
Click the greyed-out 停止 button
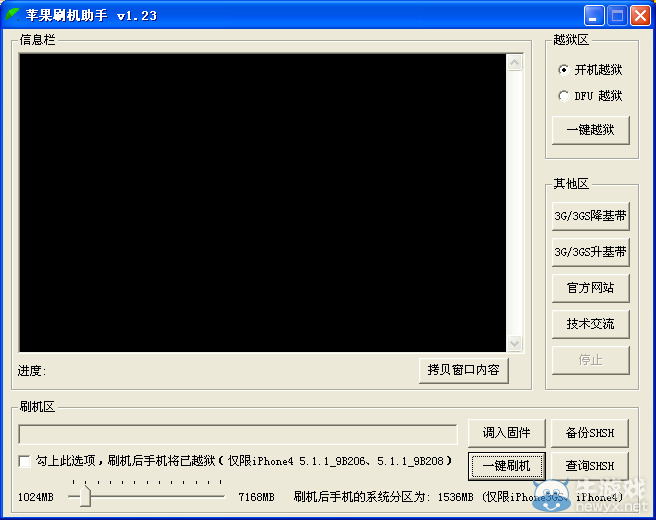590,360
